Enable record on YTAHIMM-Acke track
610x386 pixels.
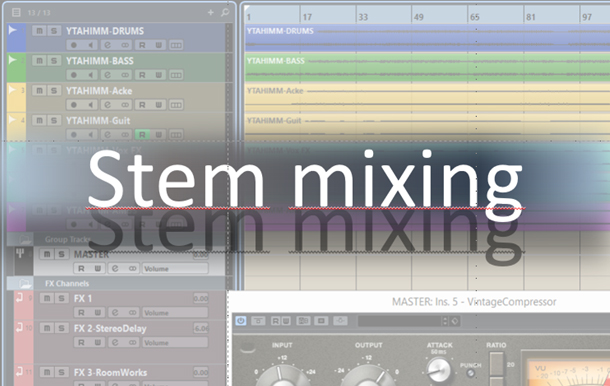point(74,105)
